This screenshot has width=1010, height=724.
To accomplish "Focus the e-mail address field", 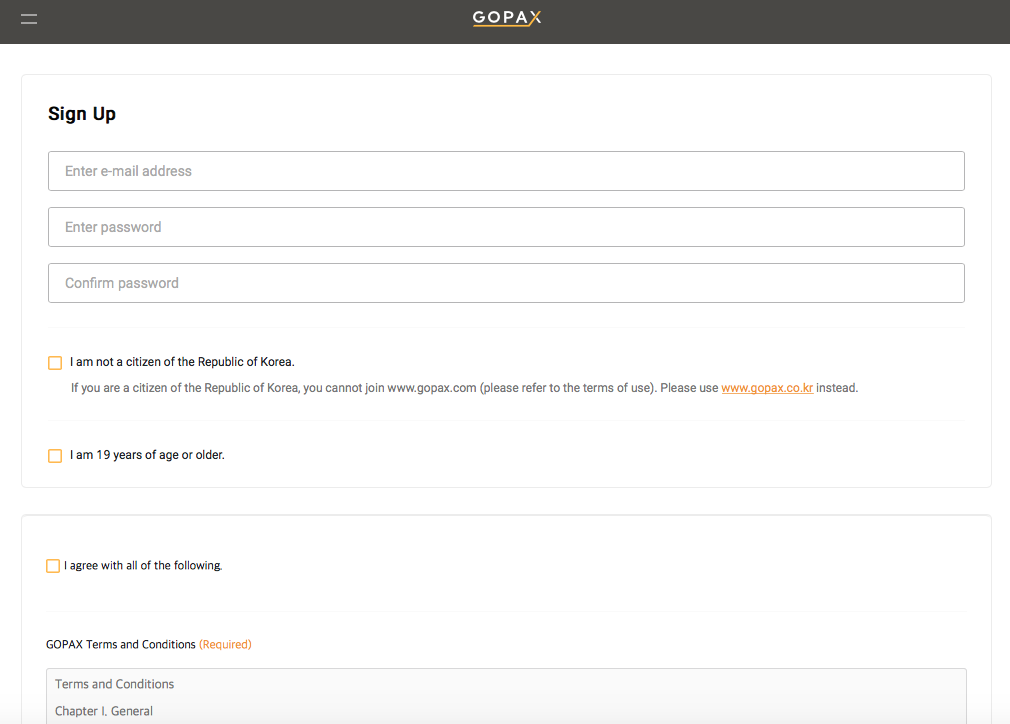I will [x=506, y=171].
